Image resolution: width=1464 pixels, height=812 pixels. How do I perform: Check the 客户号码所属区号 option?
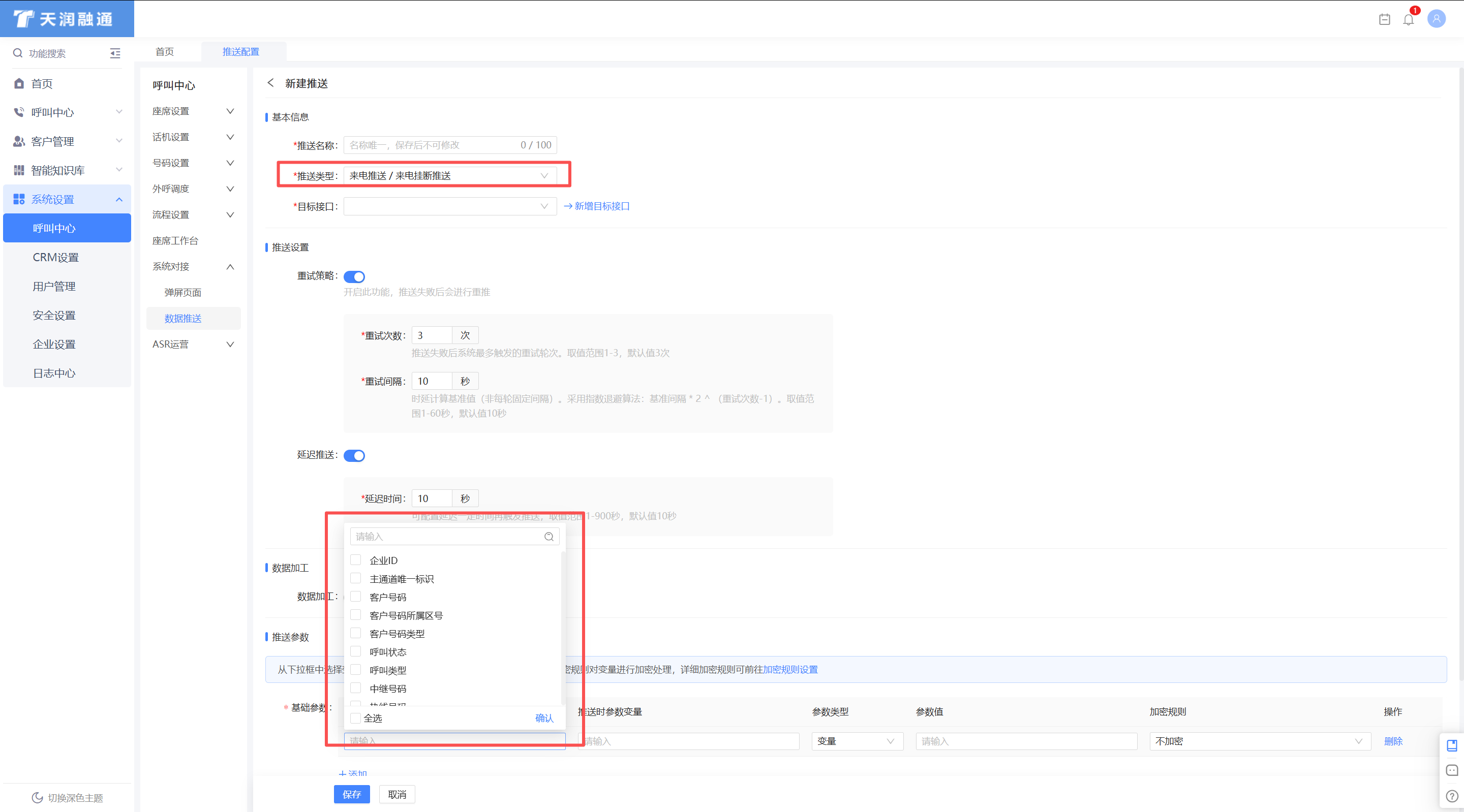pyautogui.click(x=356, y=615)
